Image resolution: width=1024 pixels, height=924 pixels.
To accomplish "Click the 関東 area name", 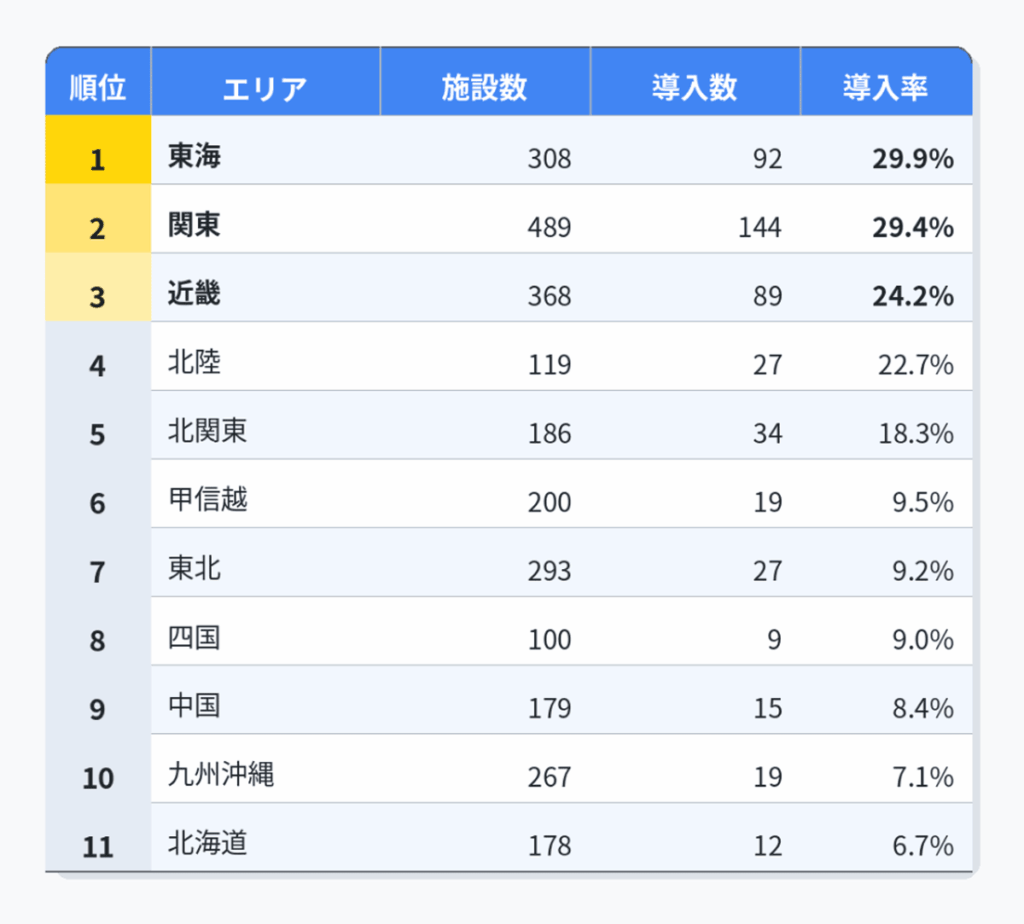I will click(195, 226).
